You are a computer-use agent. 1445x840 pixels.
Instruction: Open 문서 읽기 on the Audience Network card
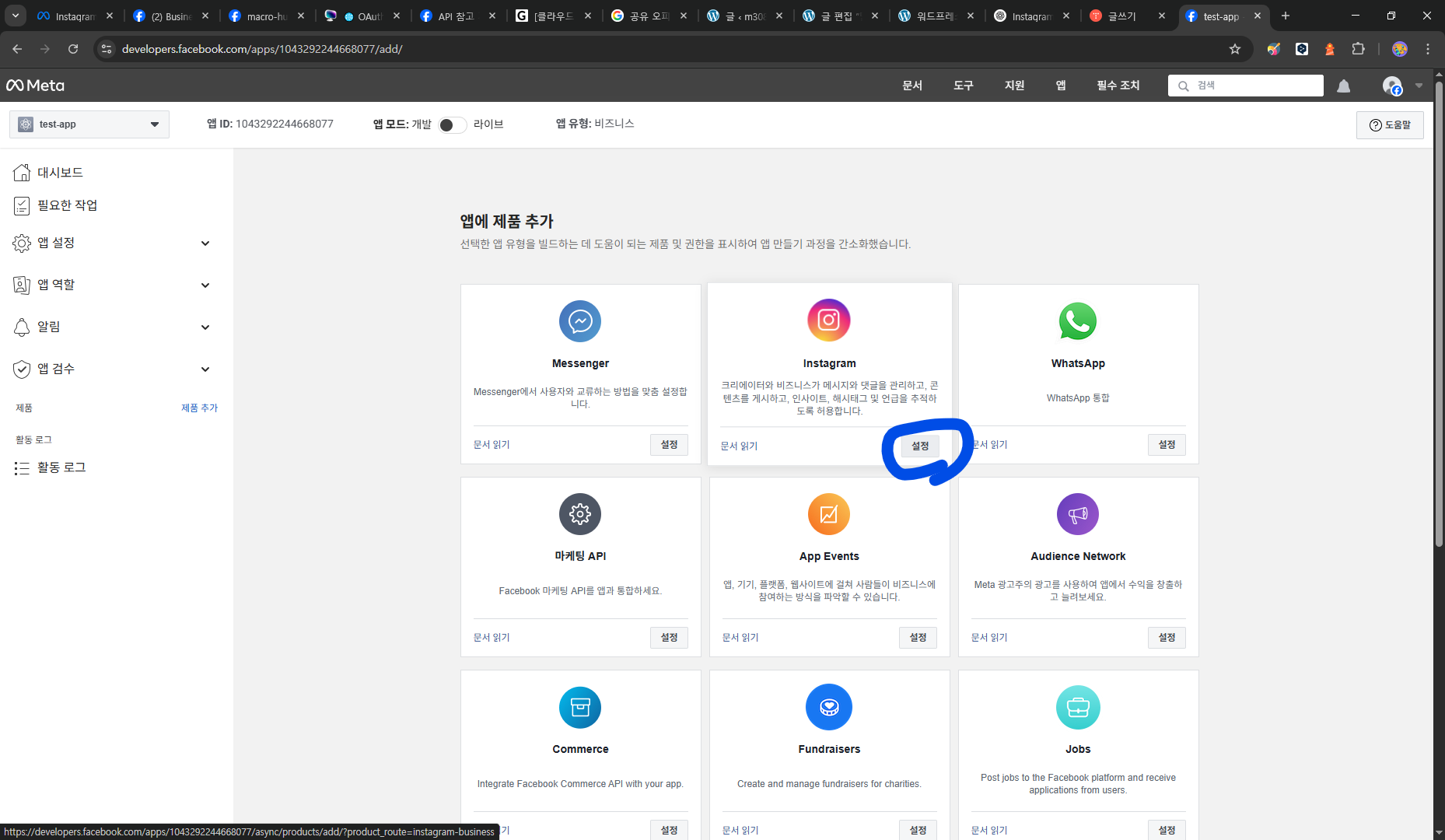(x=989, y=638)
